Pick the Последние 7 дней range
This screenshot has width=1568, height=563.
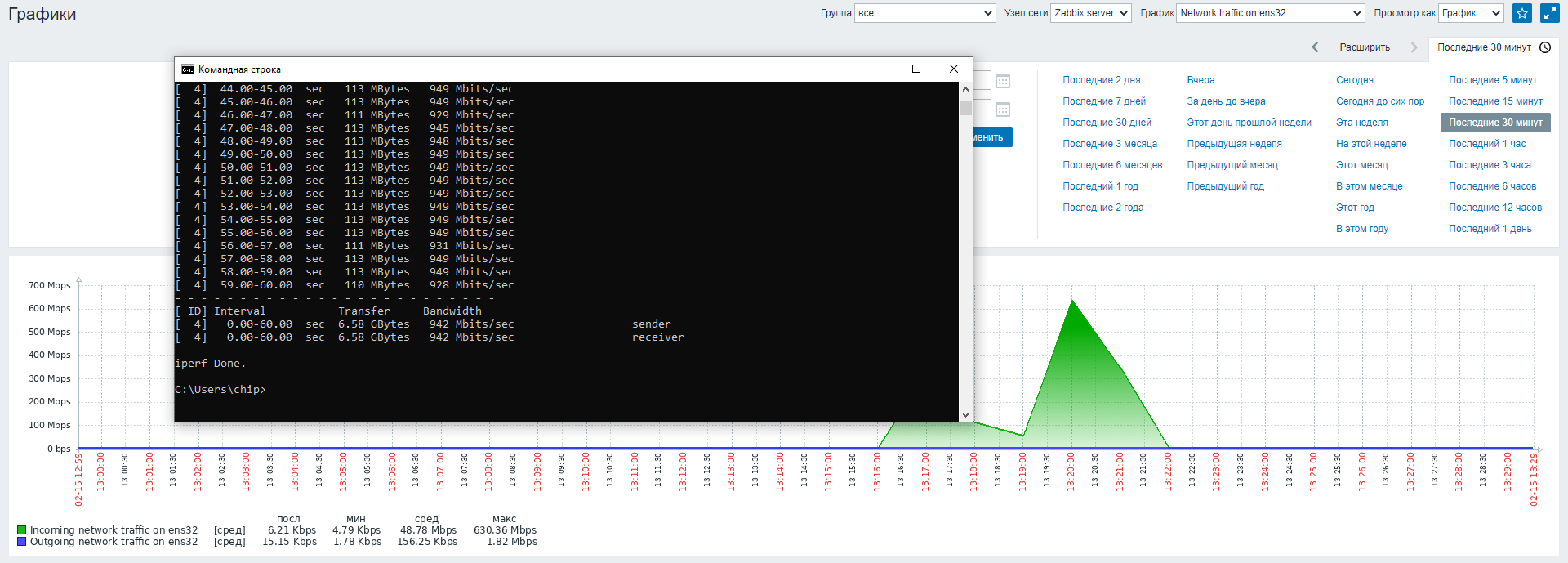tap(1104, 101)
